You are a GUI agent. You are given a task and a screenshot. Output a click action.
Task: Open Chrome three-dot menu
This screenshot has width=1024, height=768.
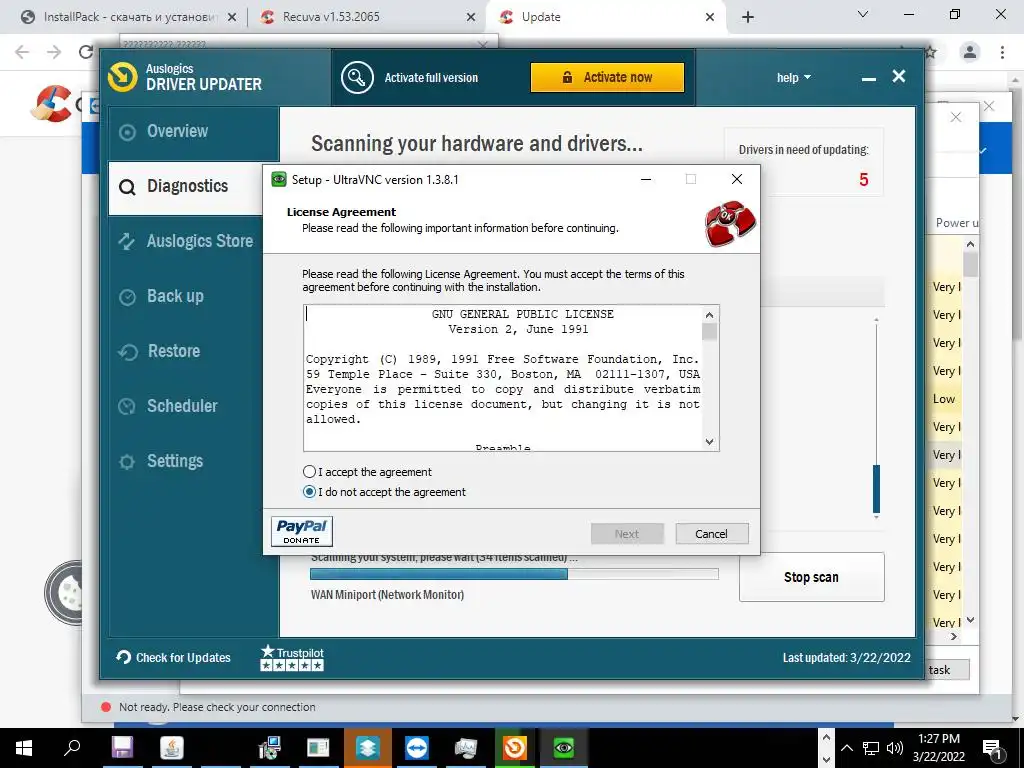pos(1002,52)
